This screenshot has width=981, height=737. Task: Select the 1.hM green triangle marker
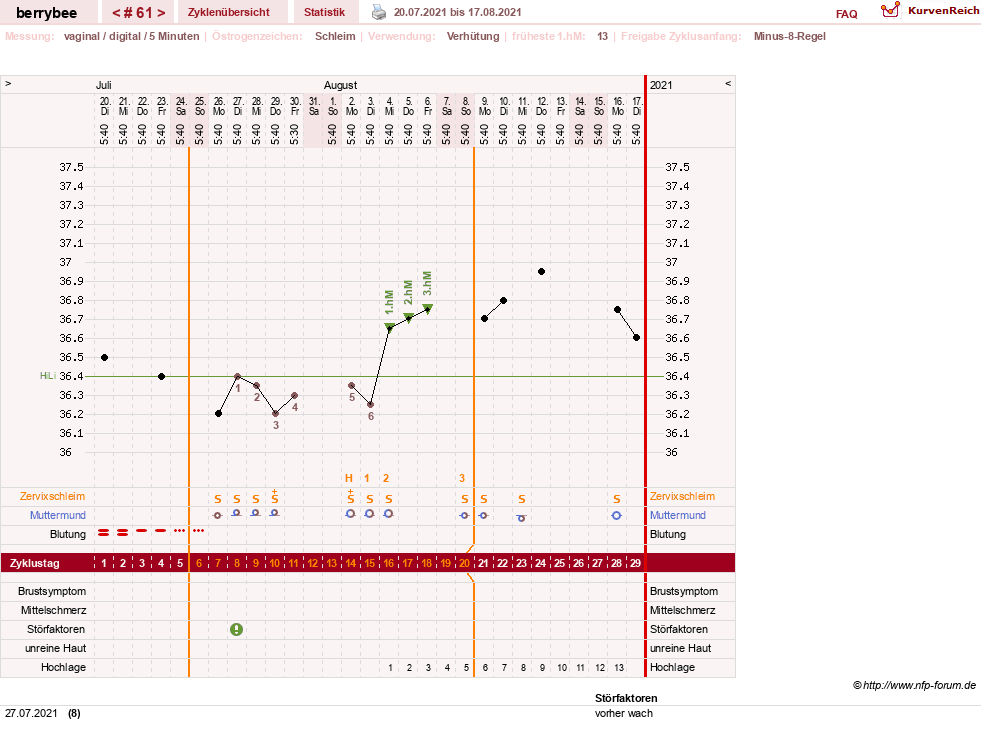click(389, 327)
